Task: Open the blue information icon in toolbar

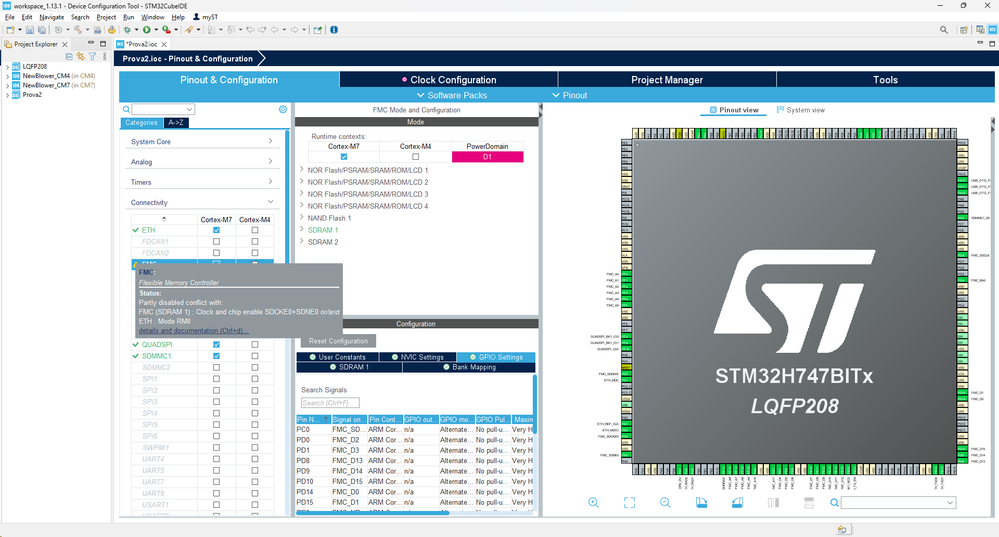Action: pyautogui.click(x=334, y=29)
